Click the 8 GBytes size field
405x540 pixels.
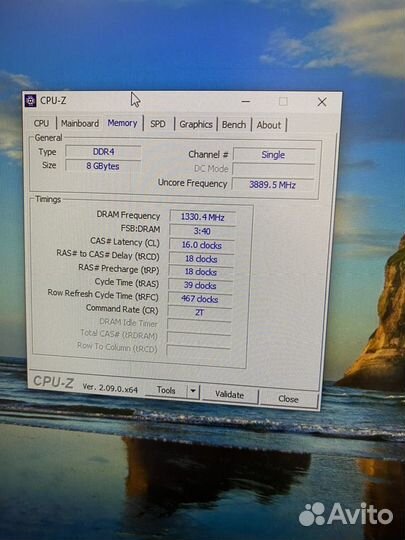coord(103,166)
